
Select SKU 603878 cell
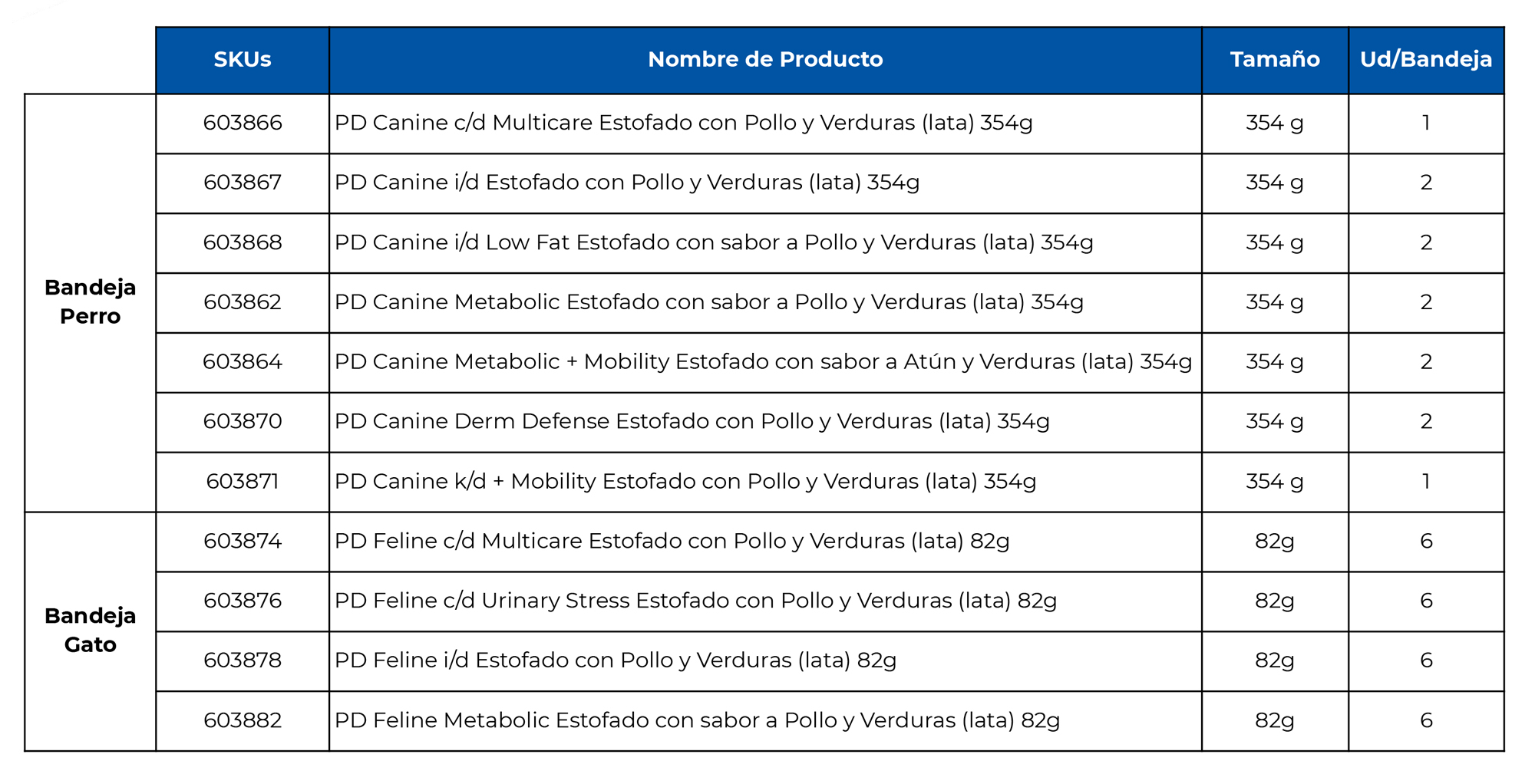[x=243, y=660]
